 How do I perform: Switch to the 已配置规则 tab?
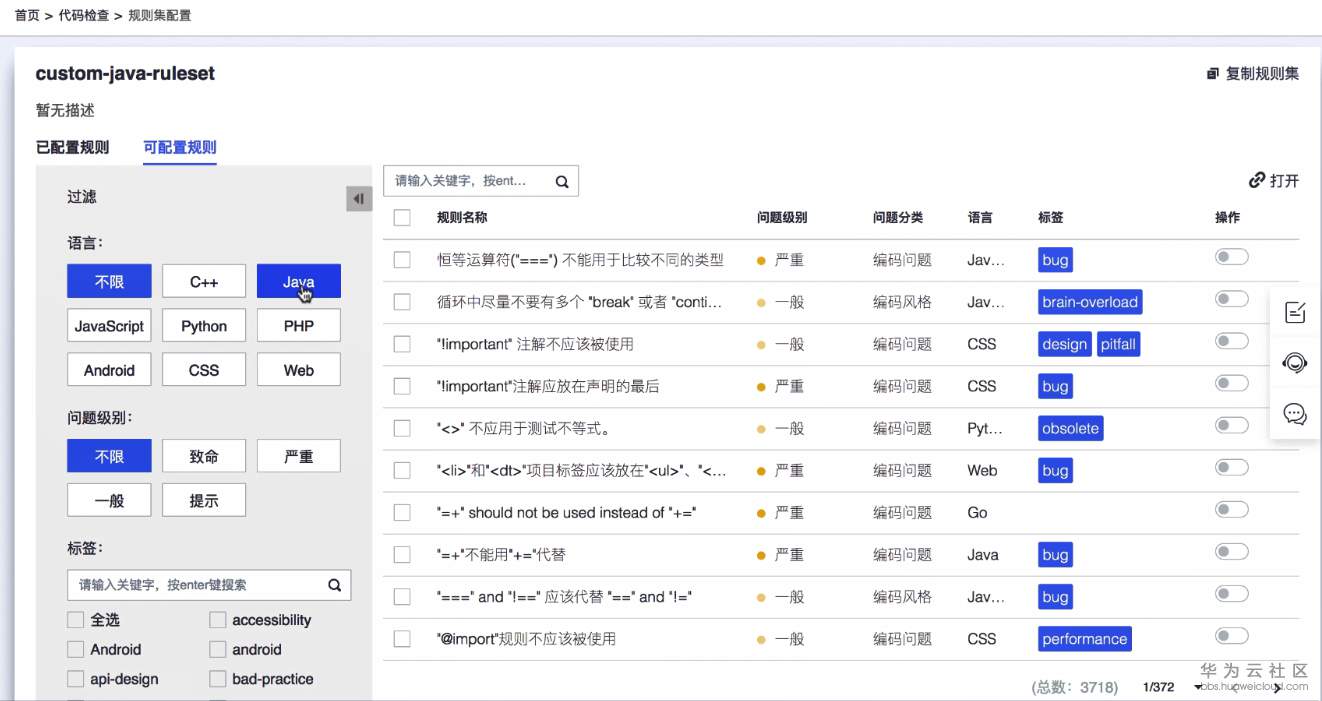(x=72, y=147)
